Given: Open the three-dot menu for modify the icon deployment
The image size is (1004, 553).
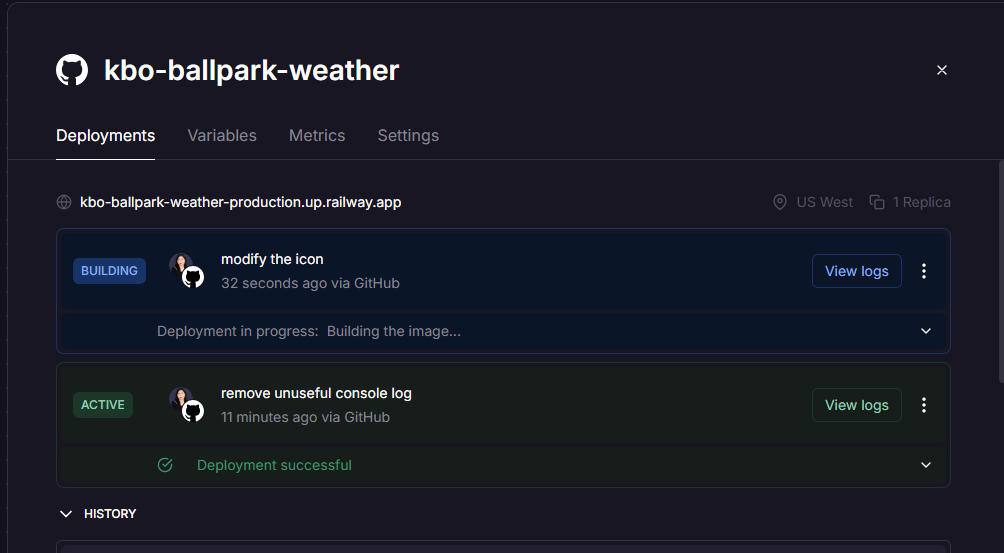Looking at the screenshot, I should tap(924, 271).
